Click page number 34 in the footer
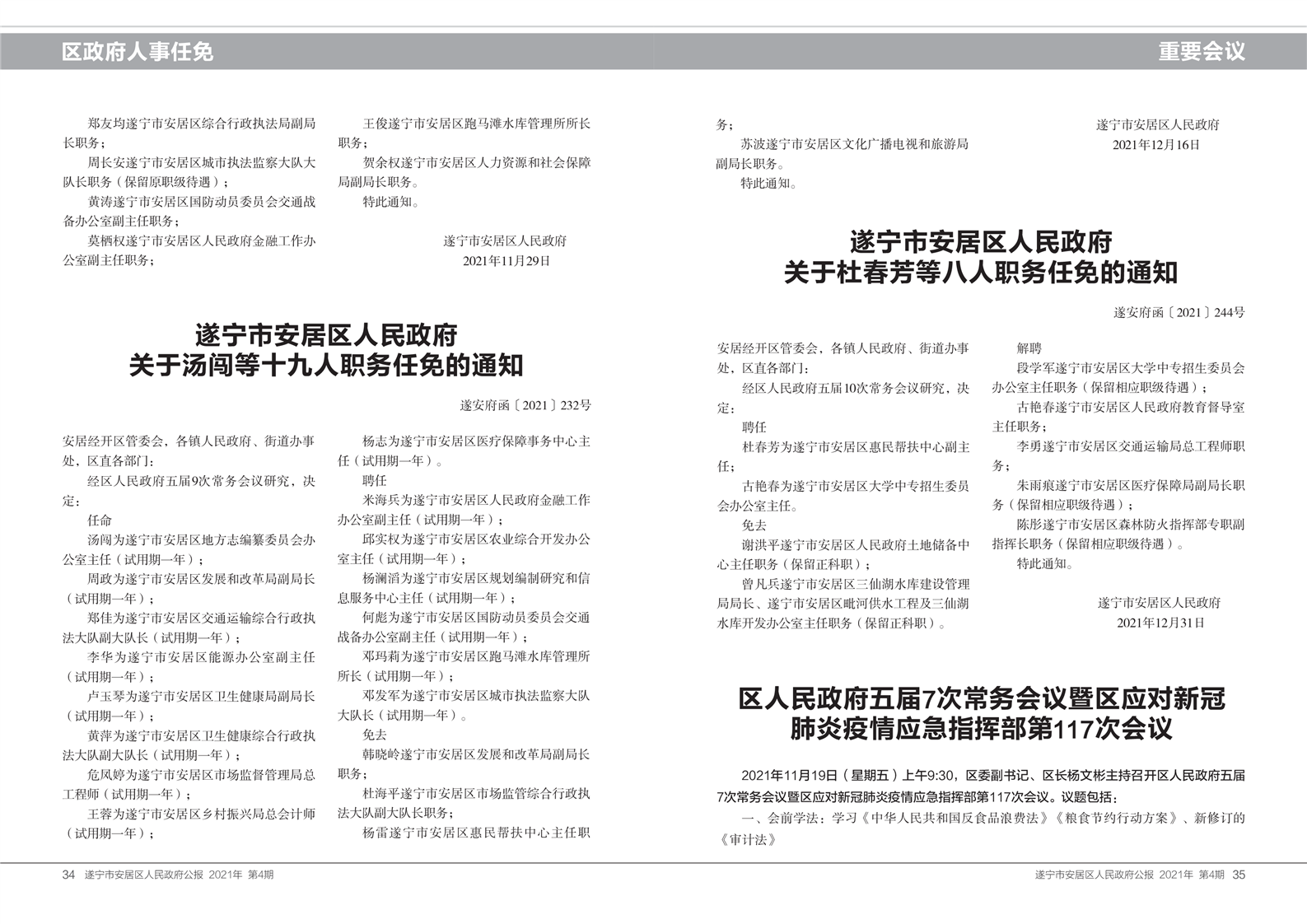Viewport: 1307px width, 924px height. click(x=68, y=875)
